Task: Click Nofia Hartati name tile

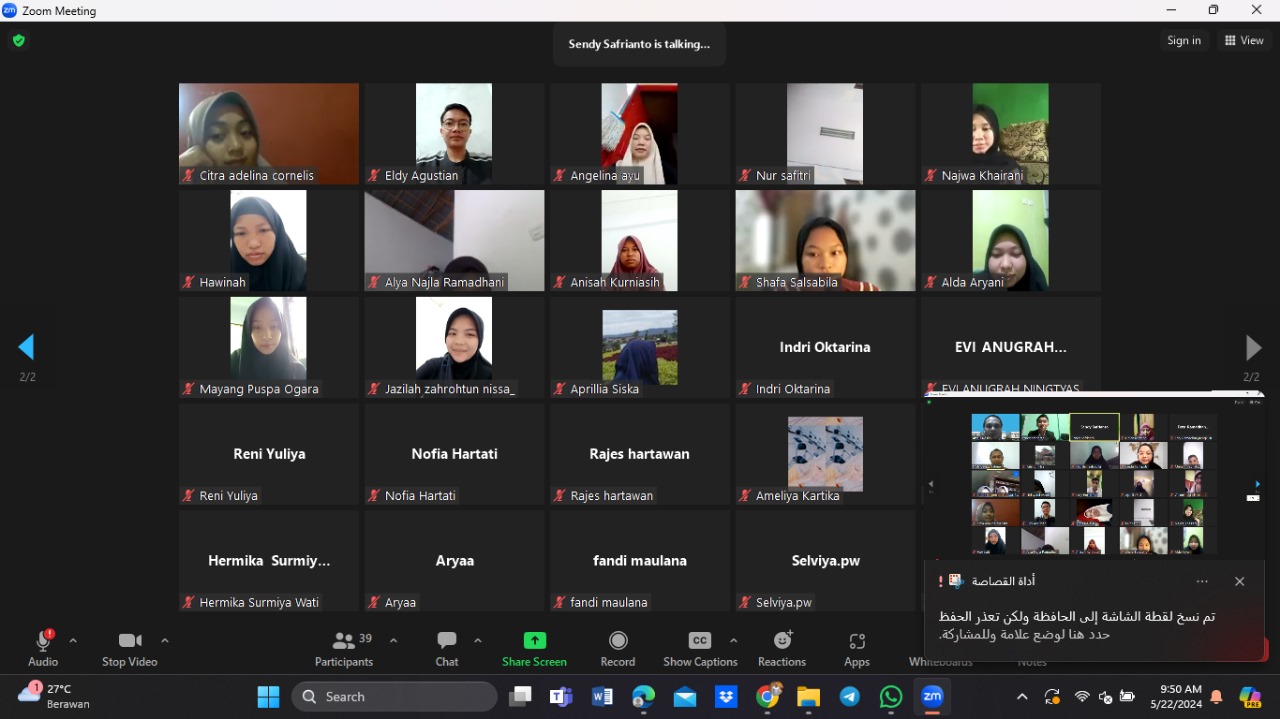Action: [454, 454]
